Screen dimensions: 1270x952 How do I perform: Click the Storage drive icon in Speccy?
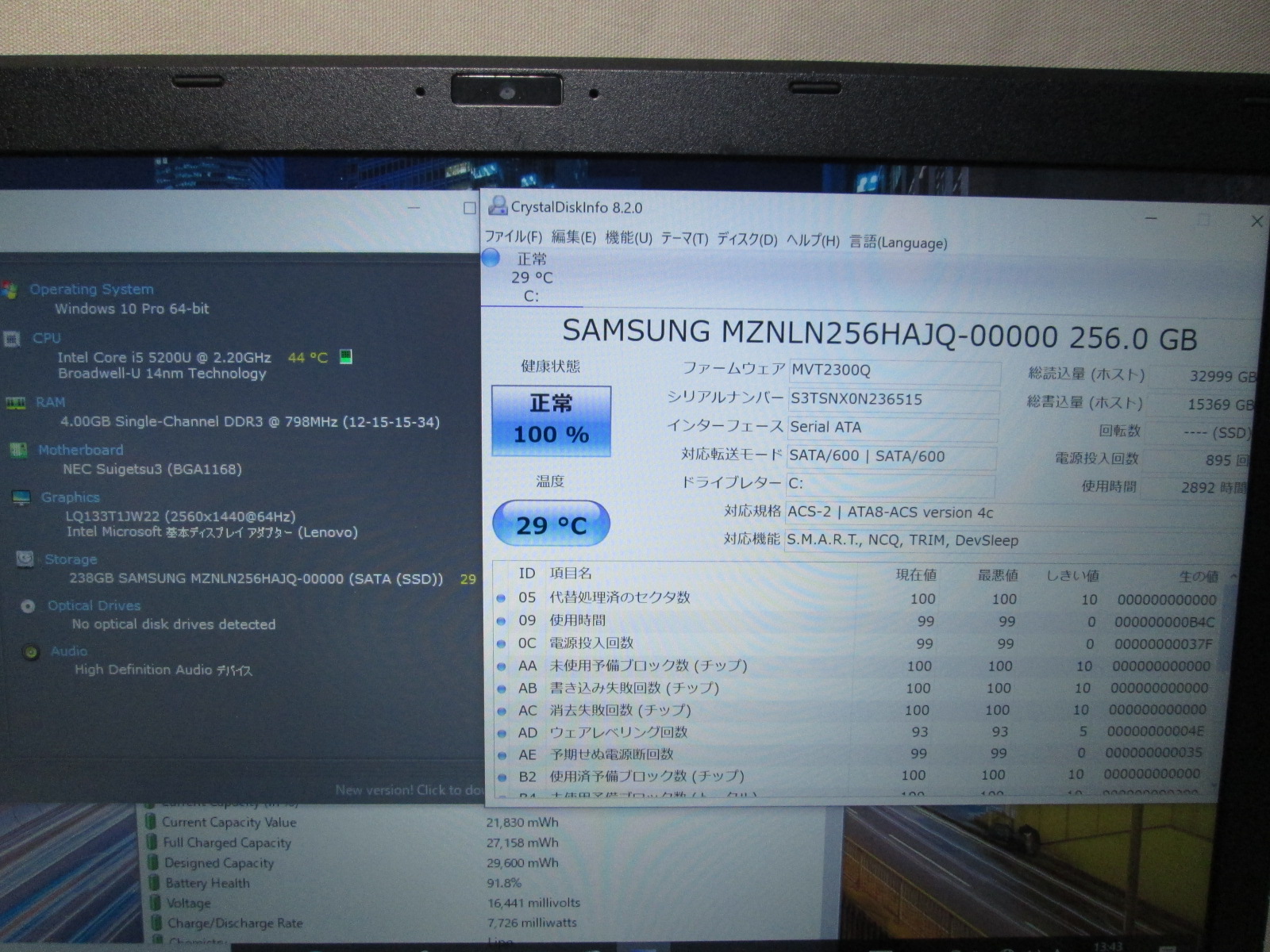pos(25,559)
